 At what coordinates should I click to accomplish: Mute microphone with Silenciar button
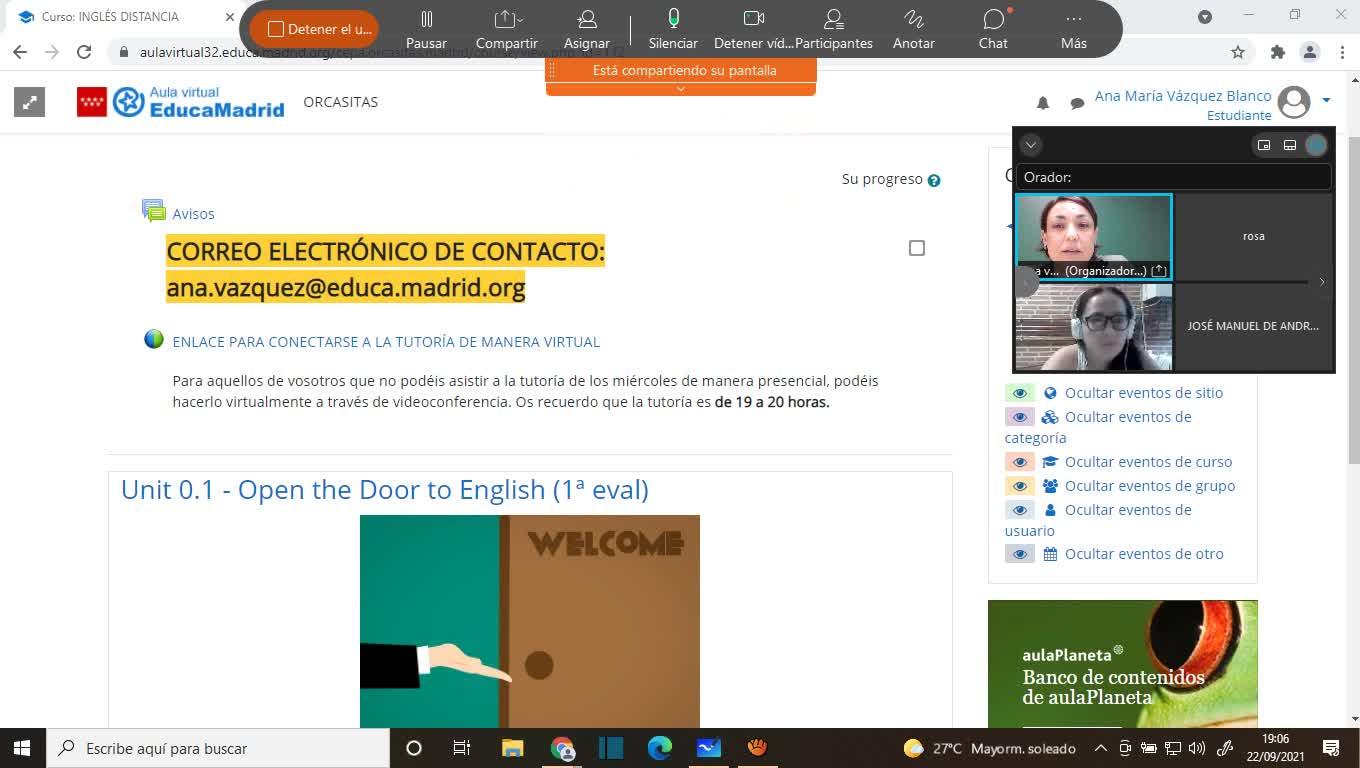coord(673,29)
